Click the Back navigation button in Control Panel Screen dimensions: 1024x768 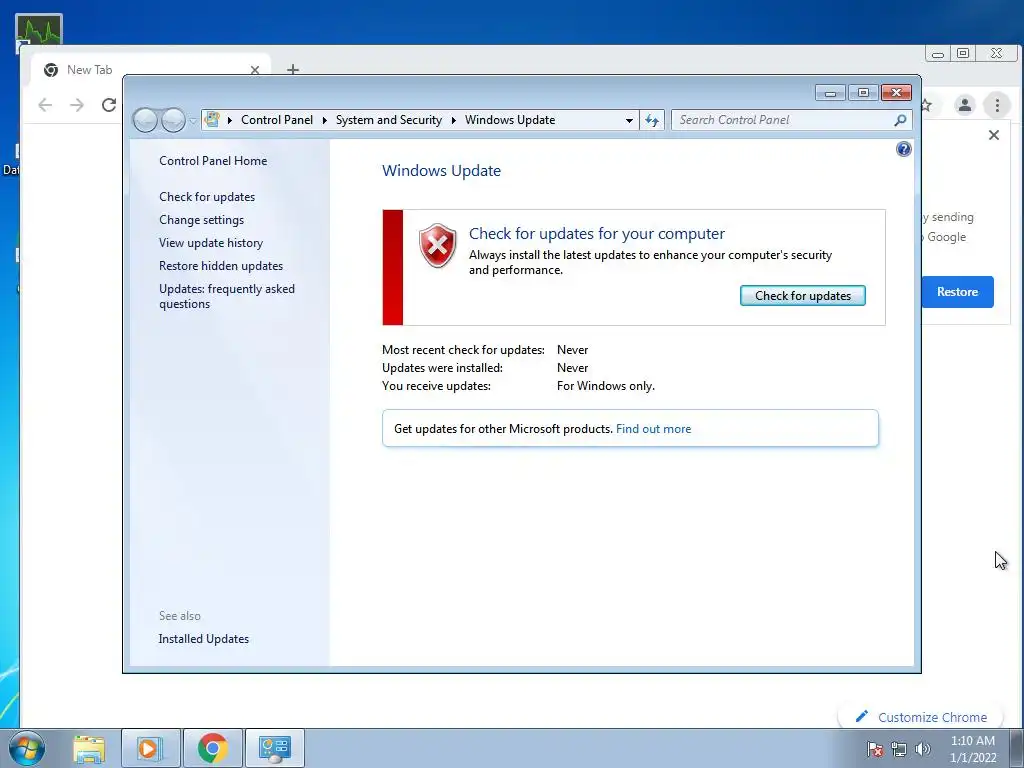click(x=145, y=120)
